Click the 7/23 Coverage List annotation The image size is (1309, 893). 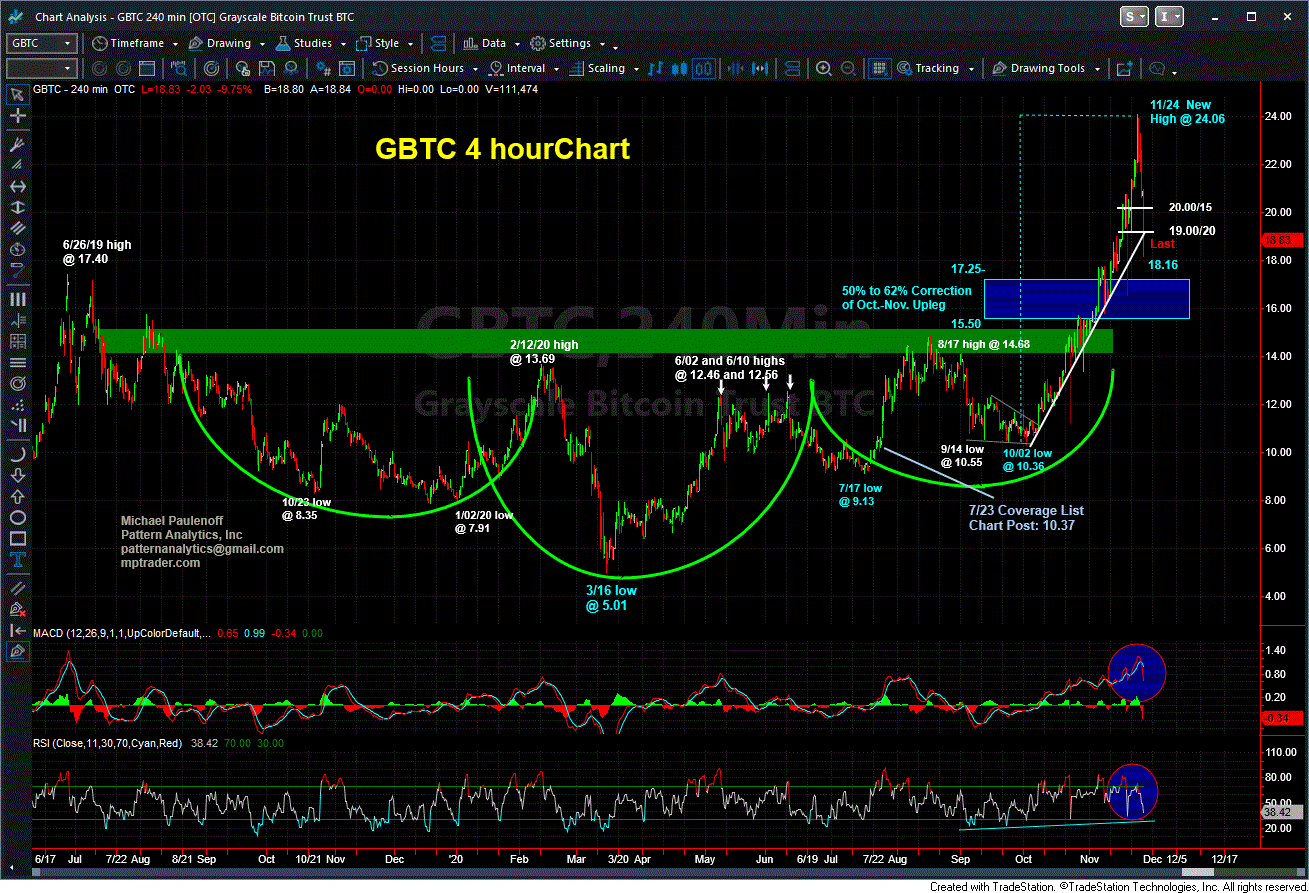click(1025, 517)
